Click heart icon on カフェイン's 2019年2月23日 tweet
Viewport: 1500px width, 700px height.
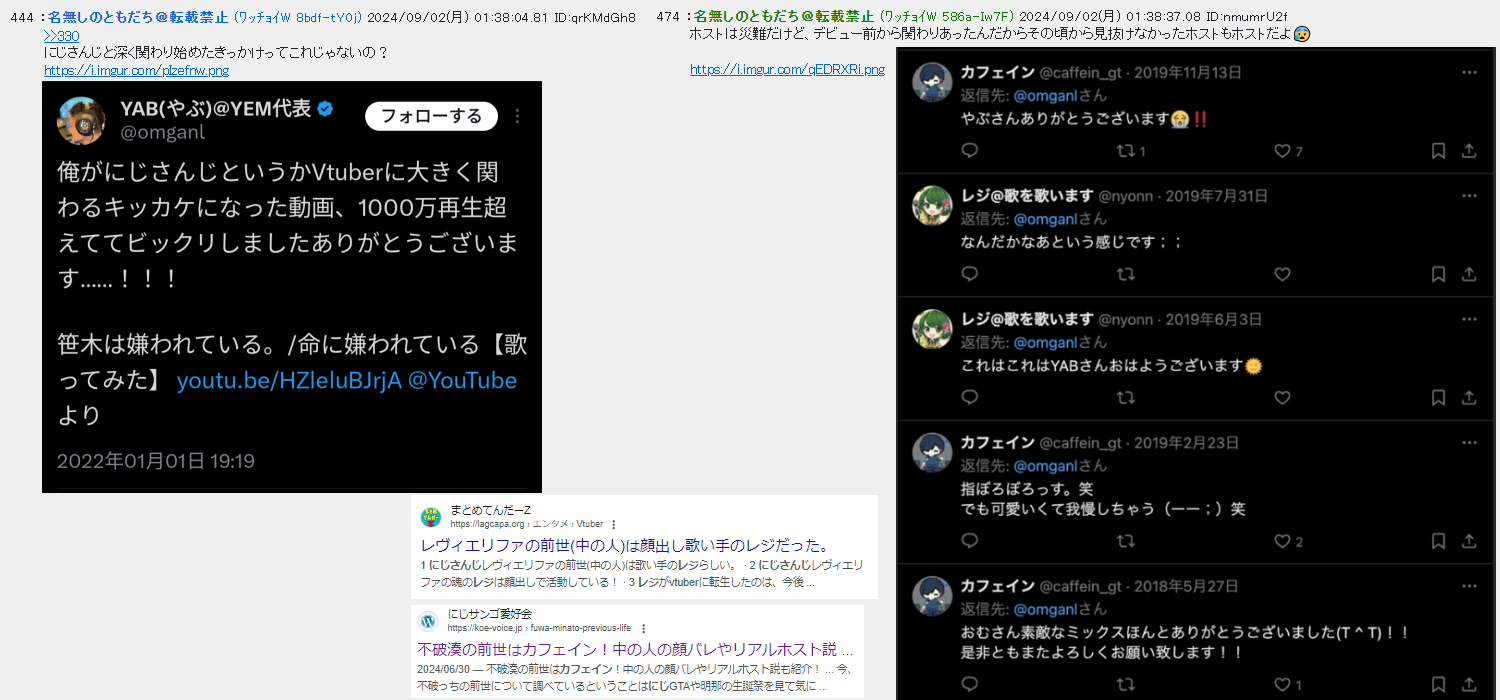1282,541
